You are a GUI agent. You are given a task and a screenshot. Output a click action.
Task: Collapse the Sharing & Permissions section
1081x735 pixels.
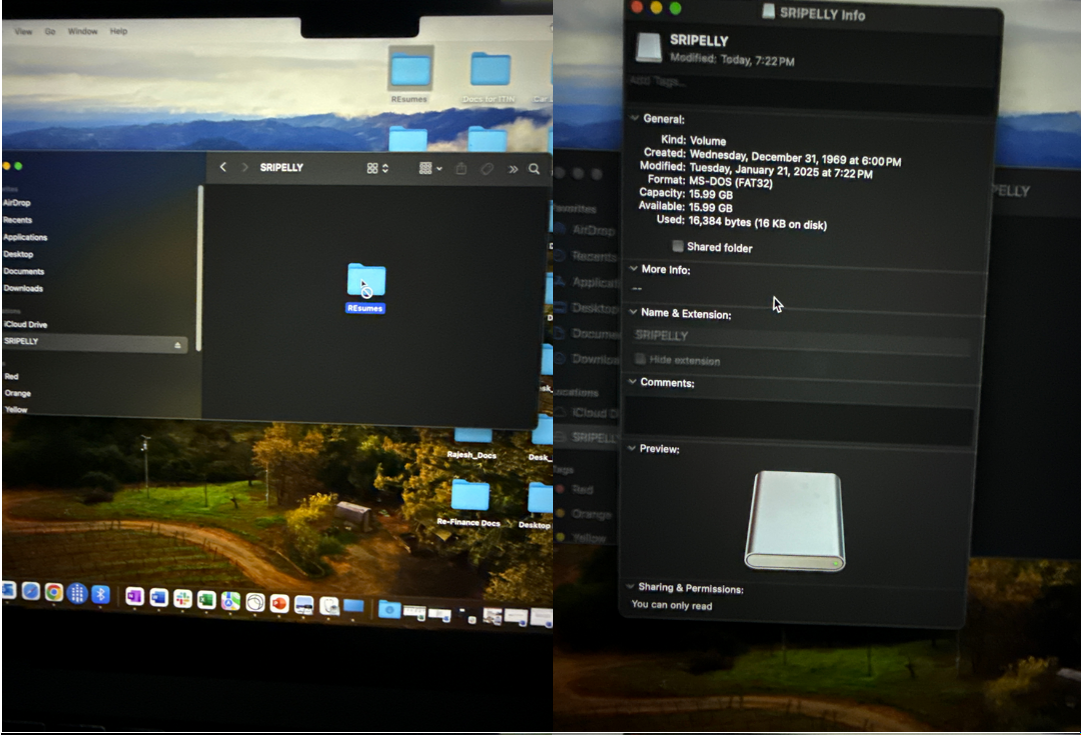click(630, 586)
